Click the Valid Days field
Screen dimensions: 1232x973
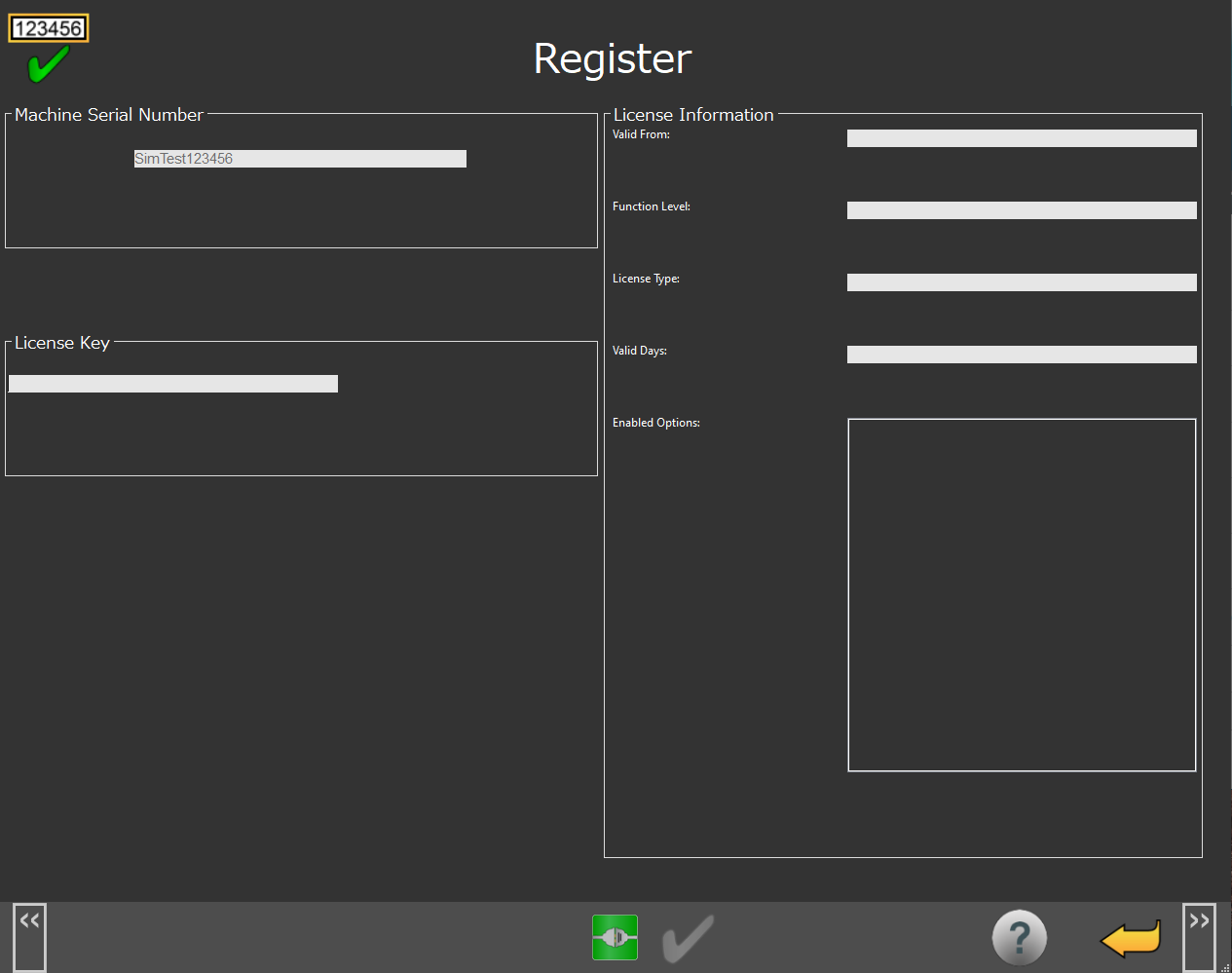pyautogui.click(x=1021, y=355)
